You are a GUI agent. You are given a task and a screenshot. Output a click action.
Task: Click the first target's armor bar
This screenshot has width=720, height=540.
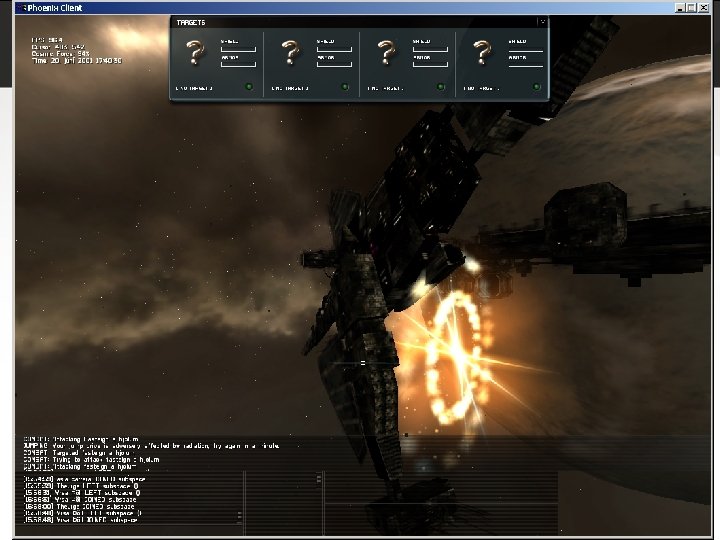pyautogui.click(x=238, y=65)
